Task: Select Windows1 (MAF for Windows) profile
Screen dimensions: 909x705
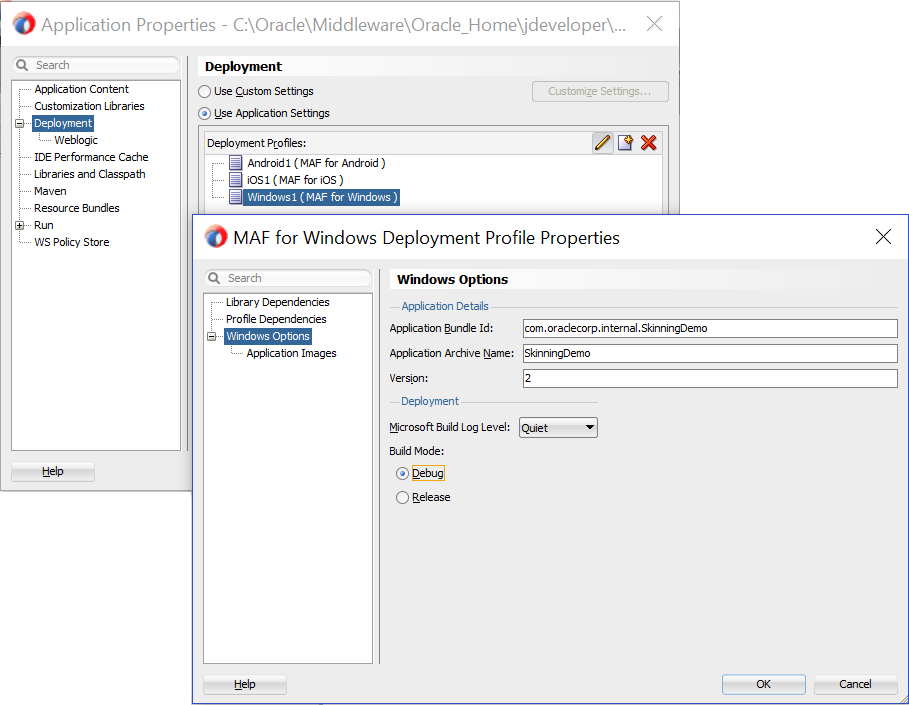Action: pos(322,197)
